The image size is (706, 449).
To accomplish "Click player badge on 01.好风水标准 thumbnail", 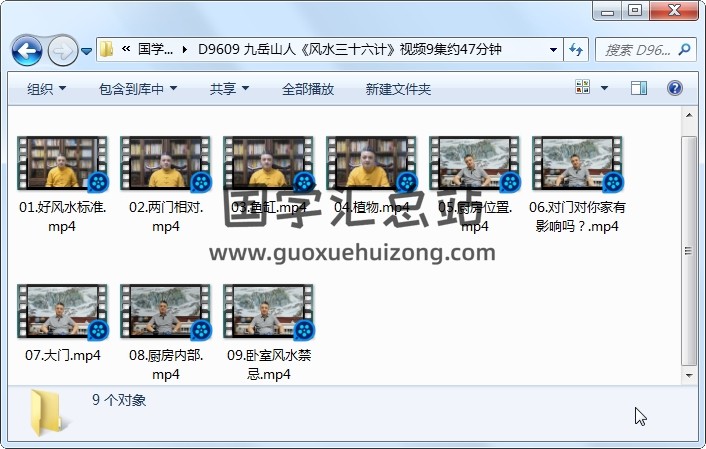I will click(x=98, y=182).
